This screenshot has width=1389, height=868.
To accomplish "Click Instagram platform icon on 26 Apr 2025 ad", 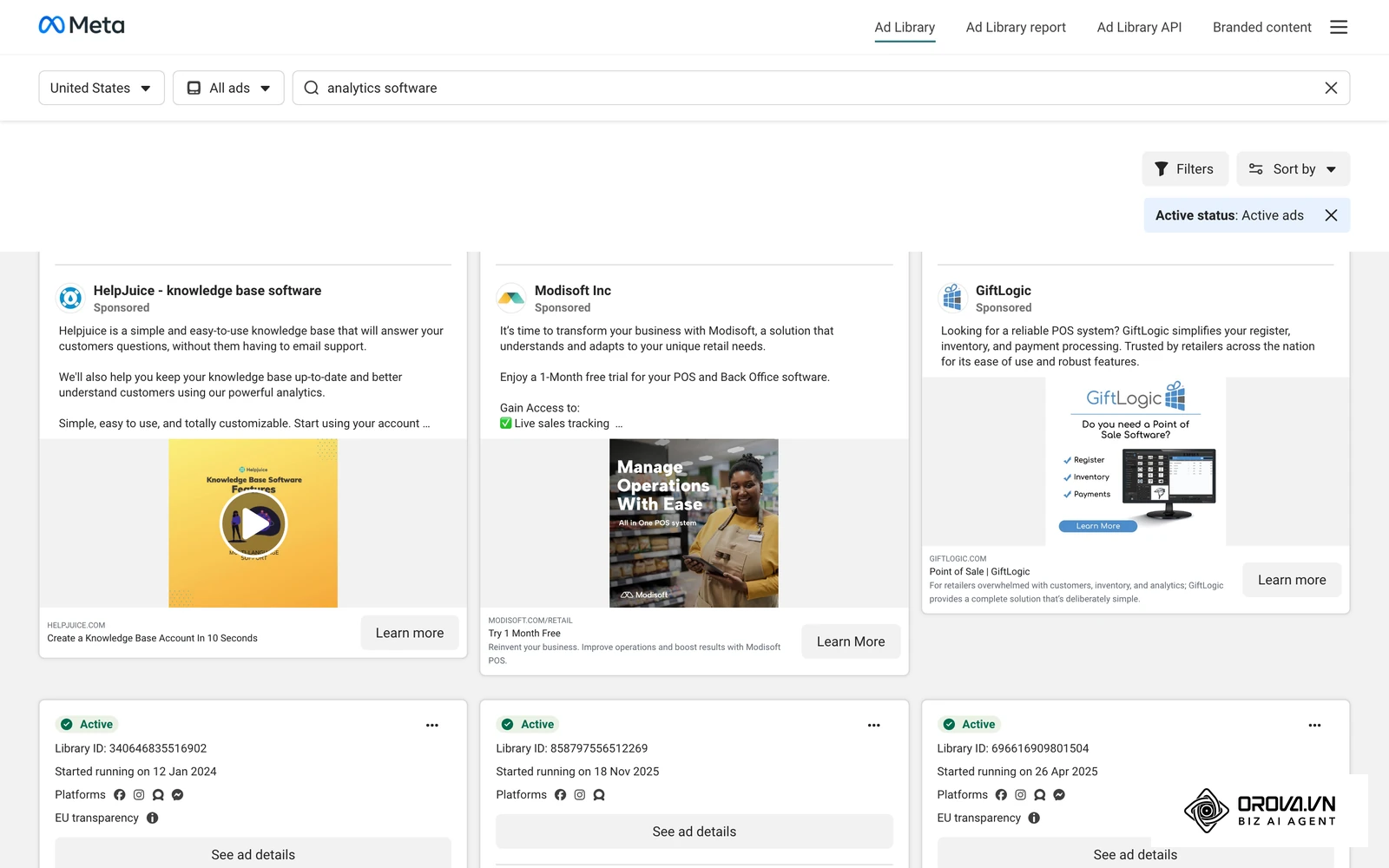I will (1021, 794).
